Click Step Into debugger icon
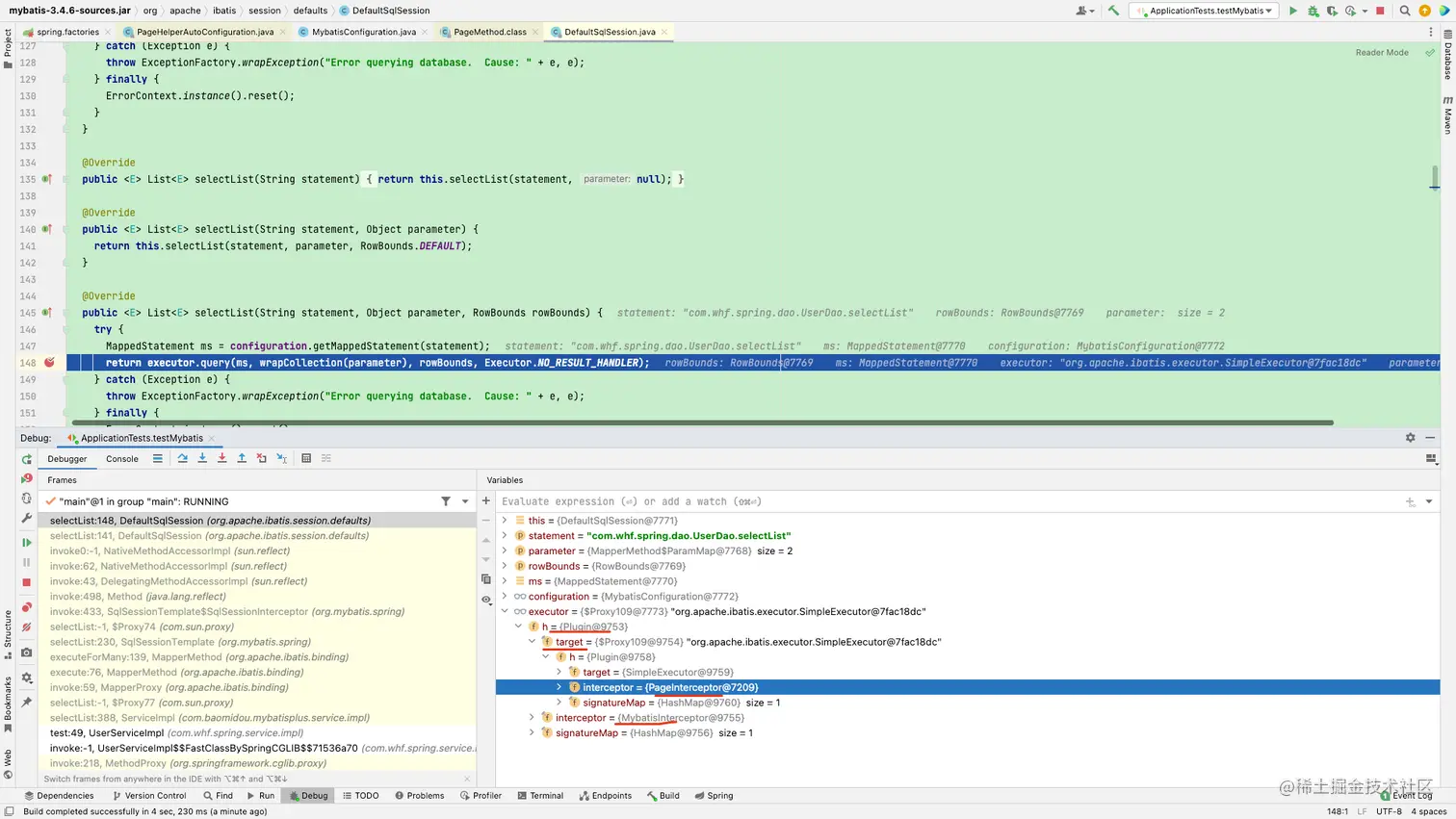Viewport: 1456px width, 819px height. click(202, 458)
